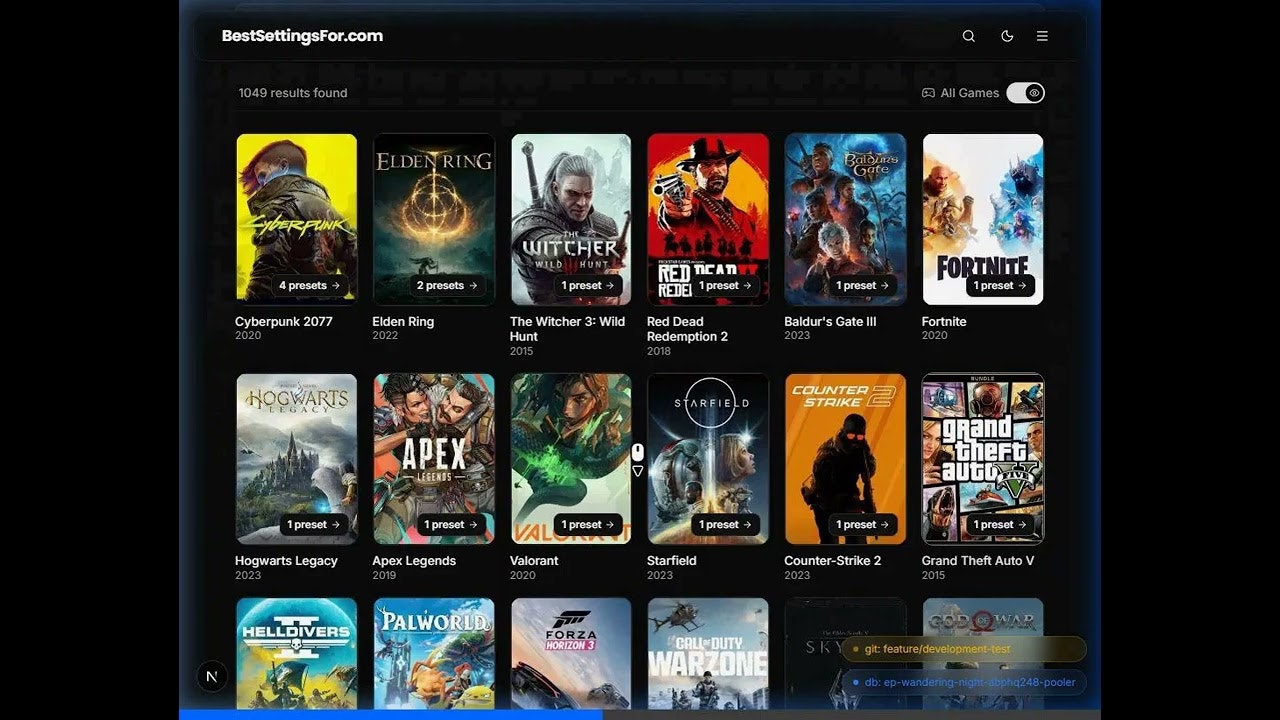Open Elden Ring's 2 presets button
Viewport: 1280px width, 720px height.
[x=447, y=285]
